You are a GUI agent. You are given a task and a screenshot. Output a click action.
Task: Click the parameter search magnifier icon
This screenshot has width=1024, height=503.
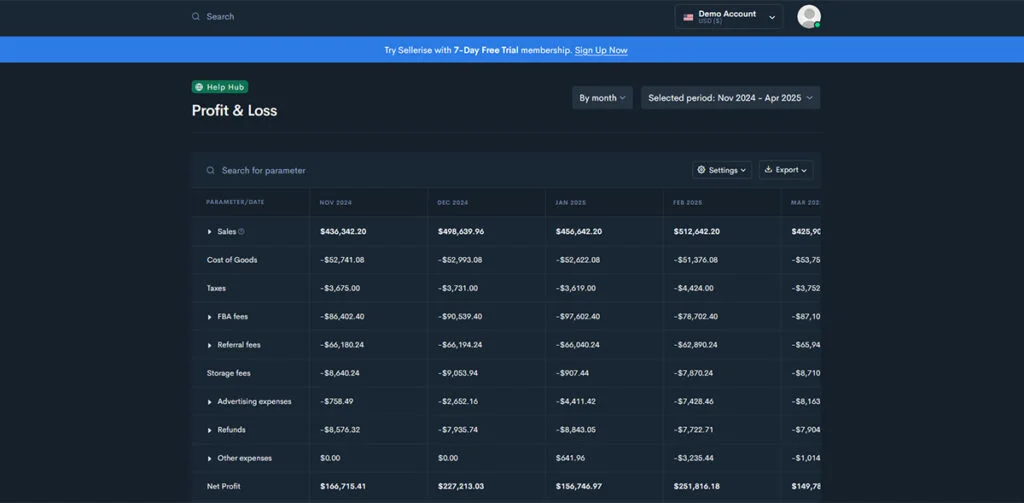211,170
